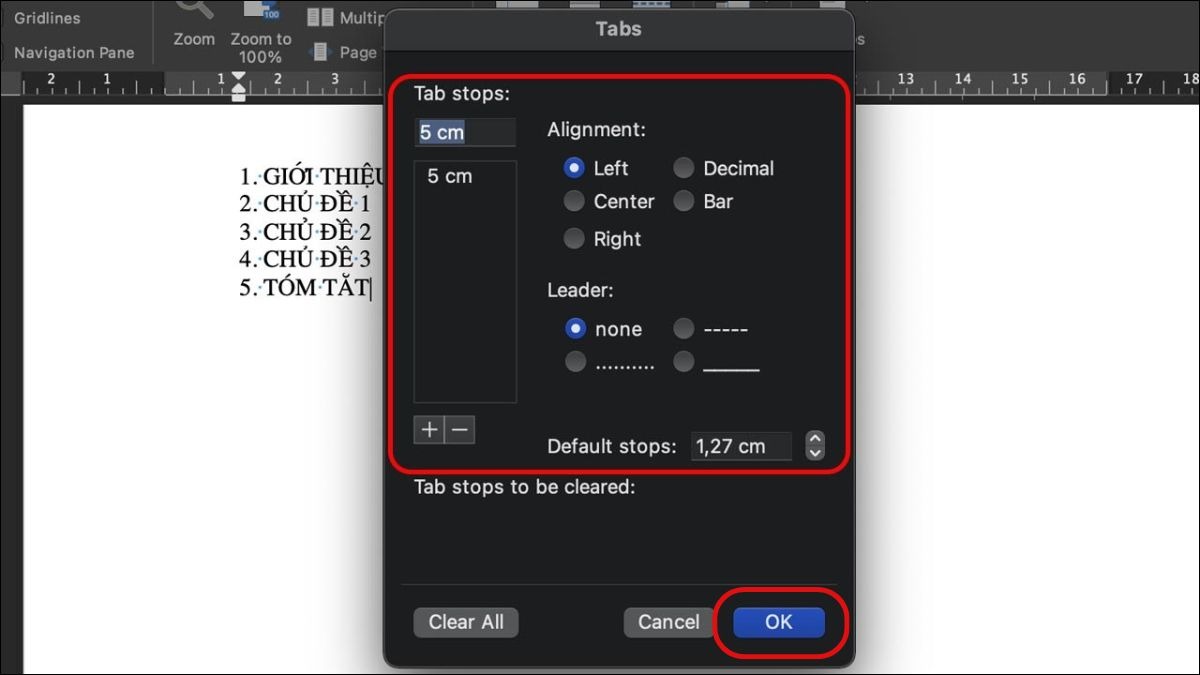Click the Tab stops position input field
Image resolution: width=1200 pixels, height=675 pixels.
pyautogui.click(x=465, y=133)
